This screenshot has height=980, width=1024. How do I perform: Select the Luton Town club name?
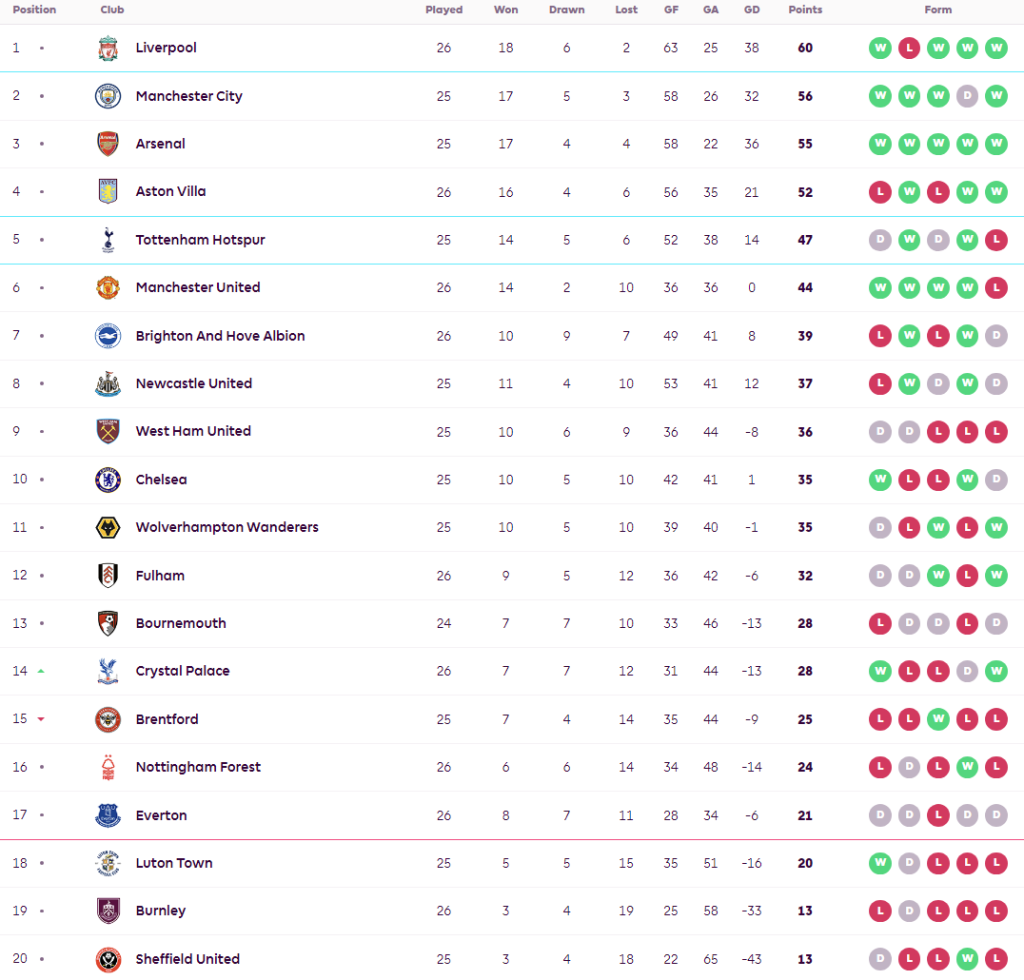[x=174, y=863]
